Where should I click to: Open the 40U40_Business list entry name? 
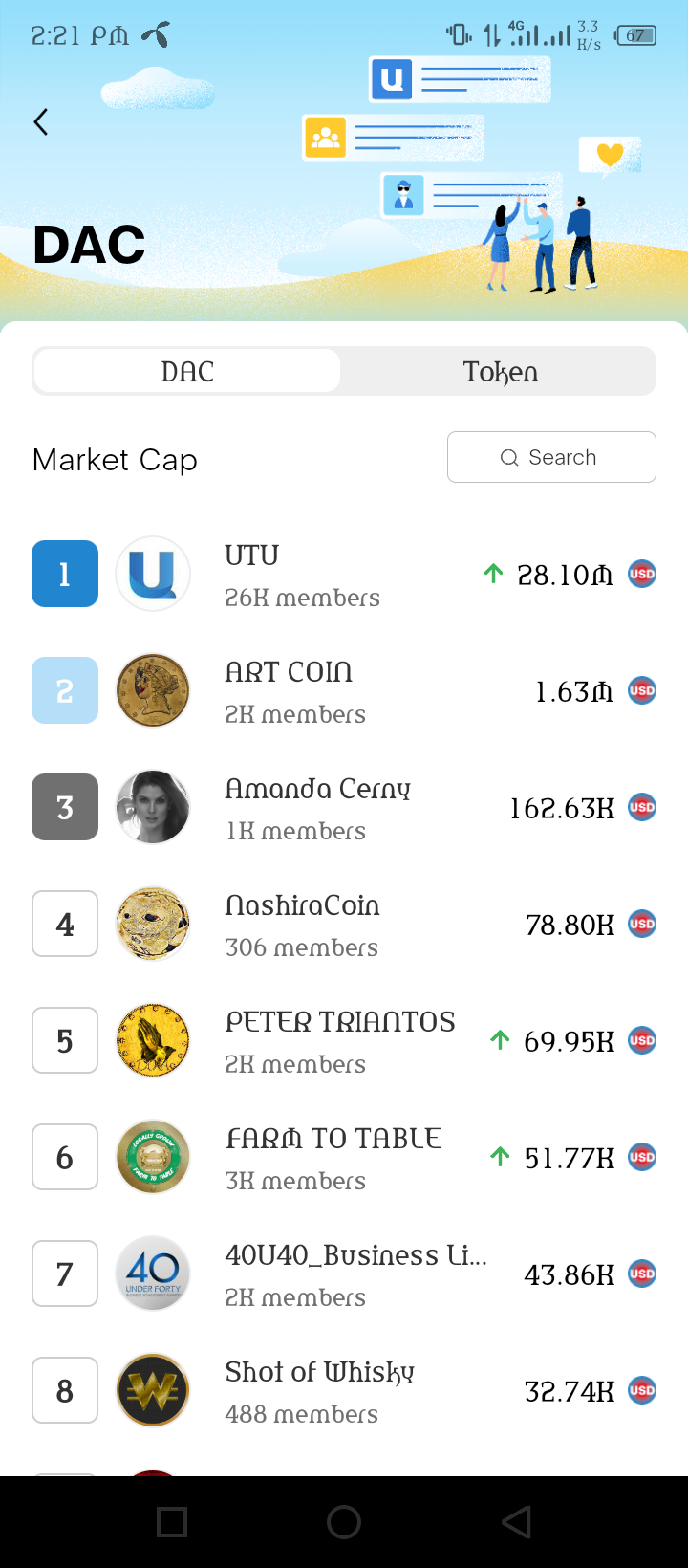pyautogui.click(x=355, y=1255)
